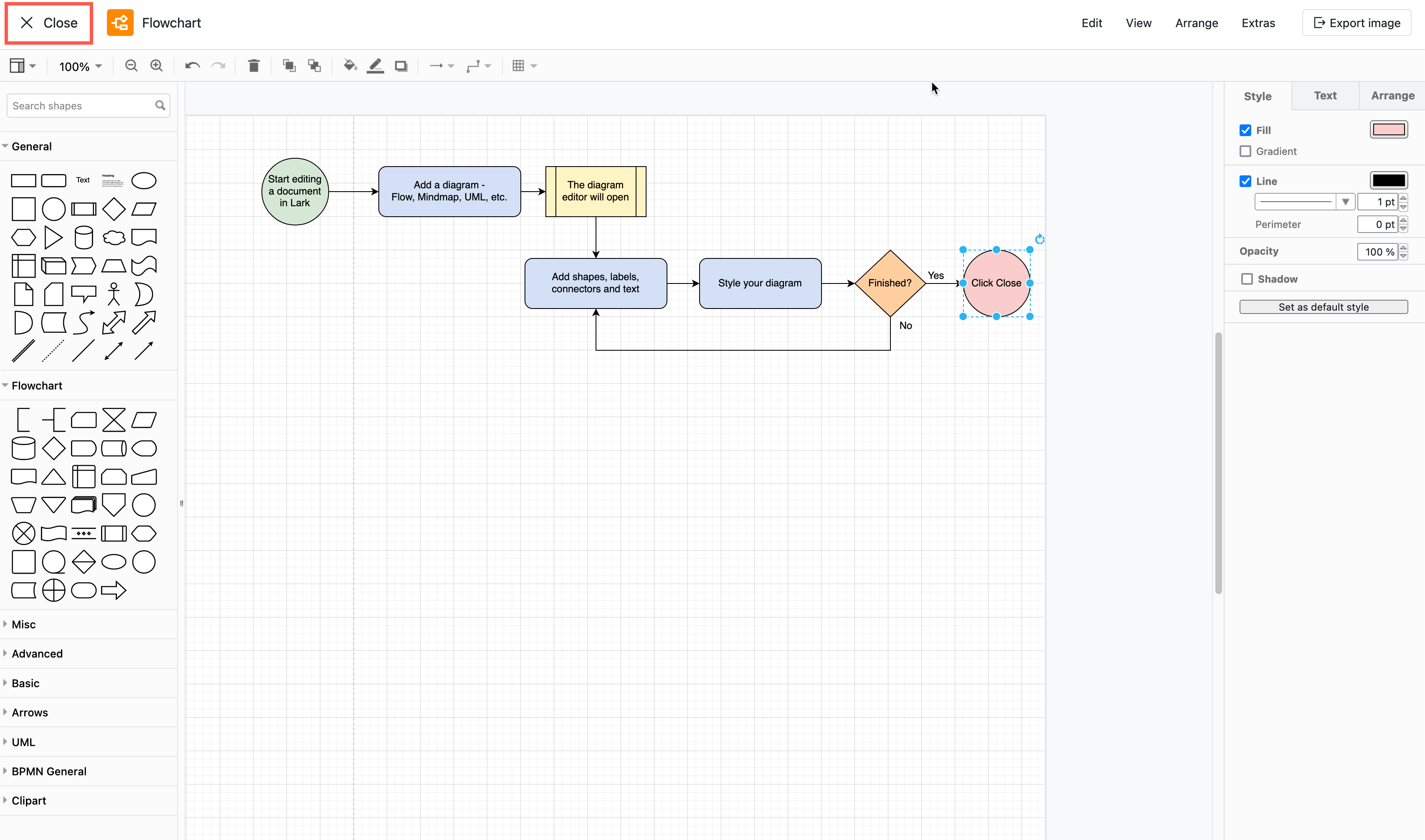The image size is (1425, 840).
Task: Enable the Gradient checkbox
Action: [1245, 151]
